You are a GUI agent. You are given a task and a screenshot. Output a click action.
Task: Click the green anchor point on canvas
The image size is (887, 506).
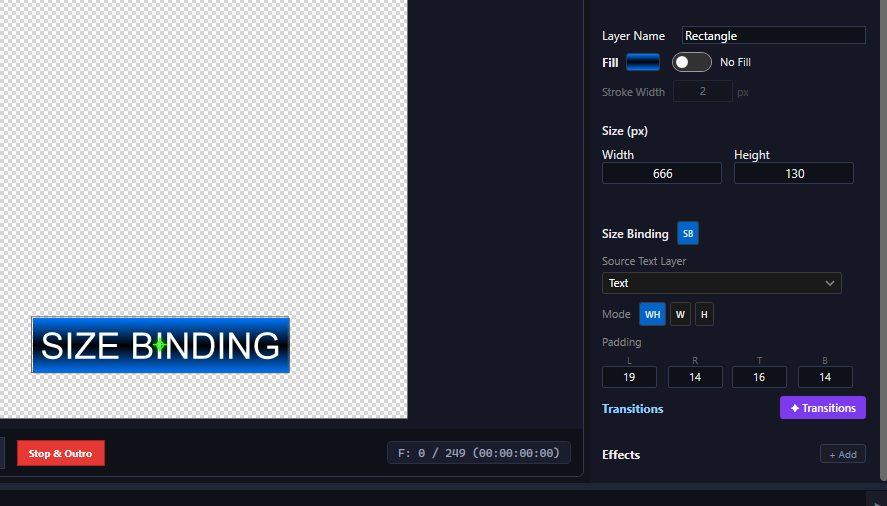tap(160, 345)
